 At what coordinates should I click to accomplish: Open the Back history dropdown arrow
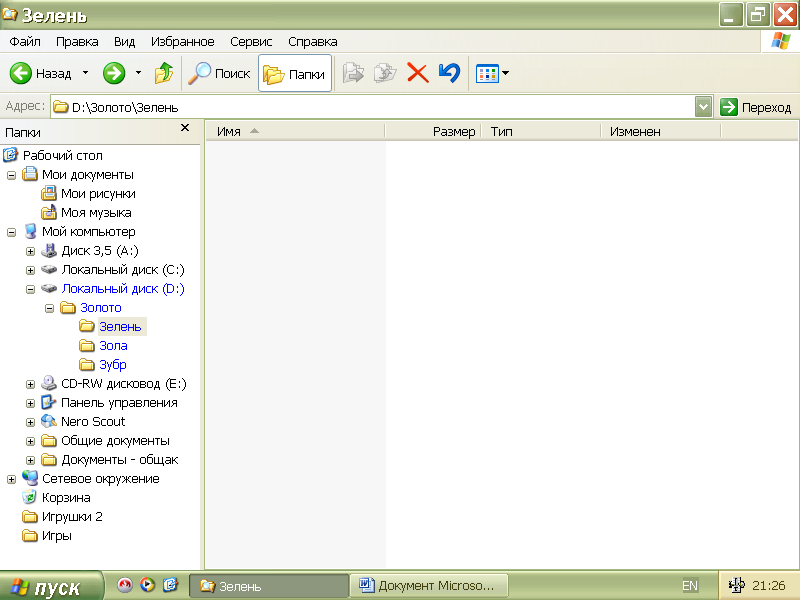click(85, 73)
